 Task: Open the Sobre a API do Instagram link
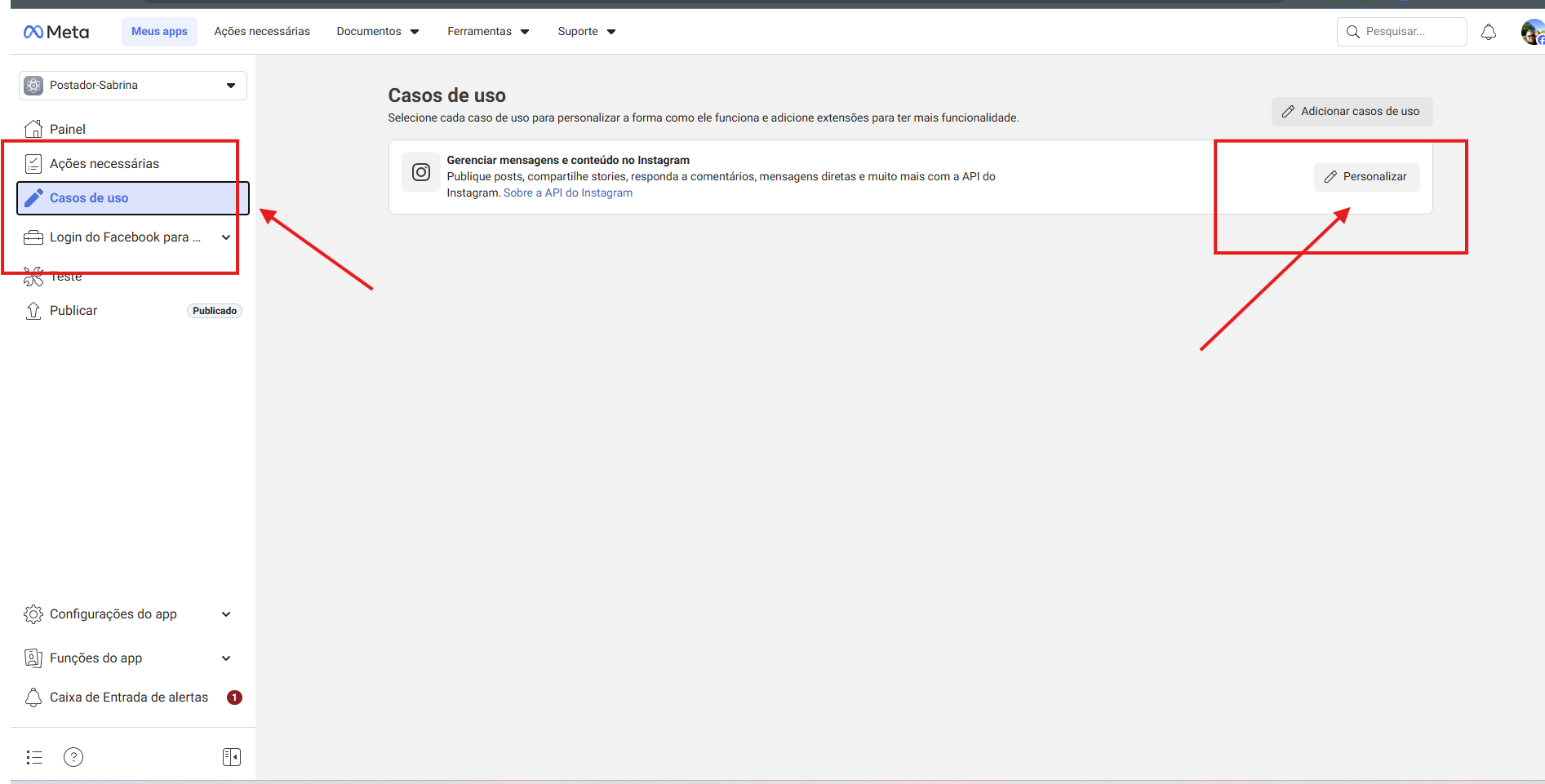pos(568,193)
